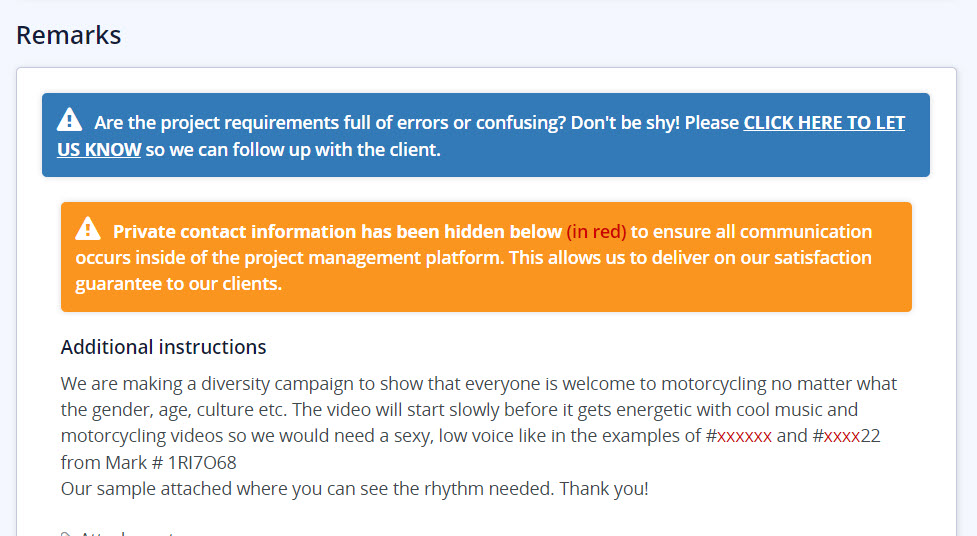Click the "Remarks" section heading
The width and height of the screenshot is (977, 536).
point(69,35)
